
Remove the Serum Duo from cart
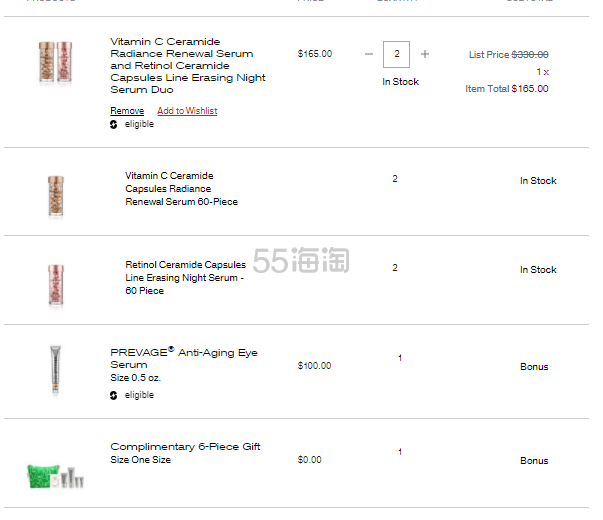(x=127, y=111)
